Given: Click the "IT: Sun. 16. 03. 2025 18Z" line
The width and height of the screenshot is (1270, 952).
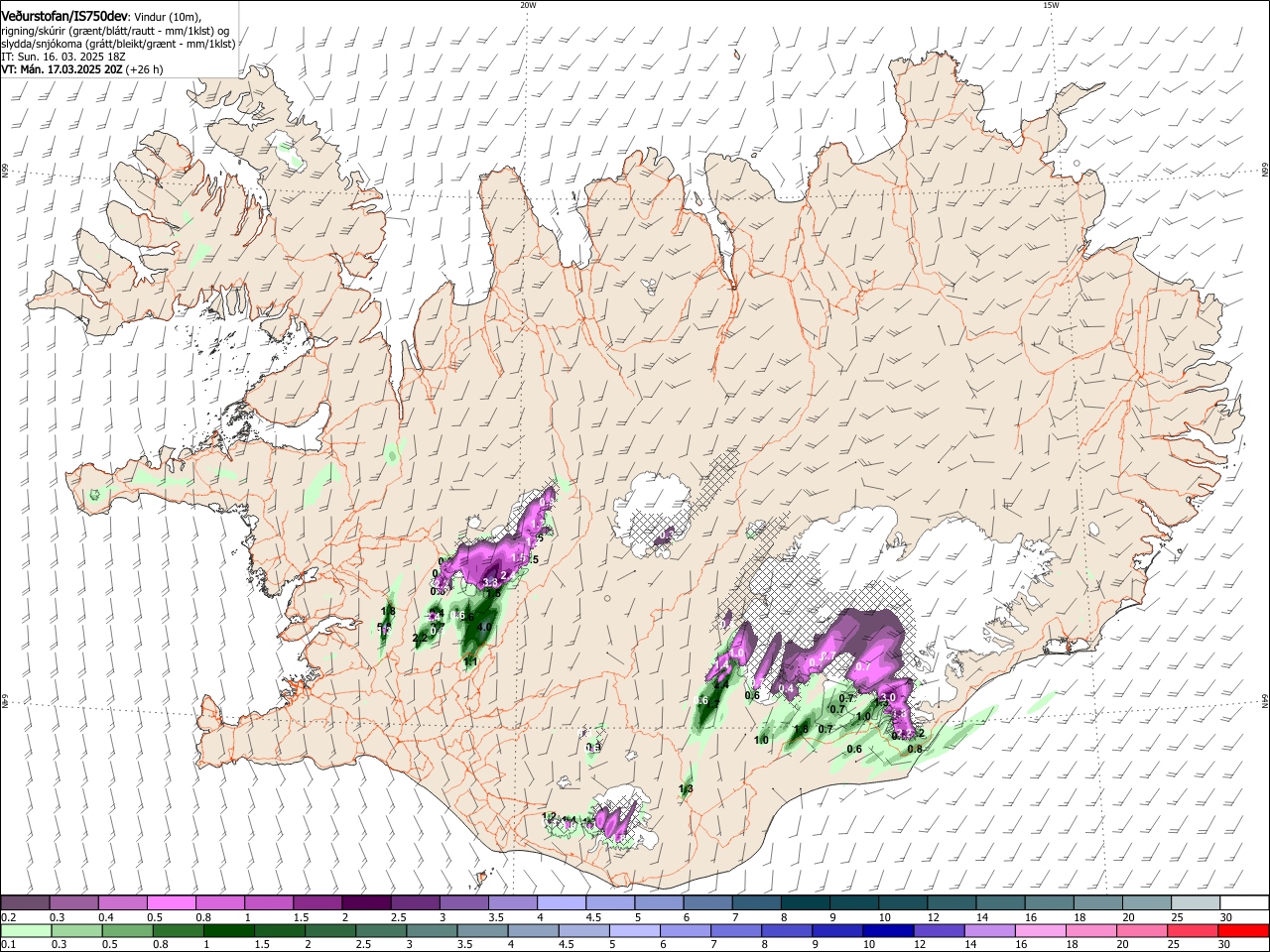Looking at the screenshot, I should point(63,57).
